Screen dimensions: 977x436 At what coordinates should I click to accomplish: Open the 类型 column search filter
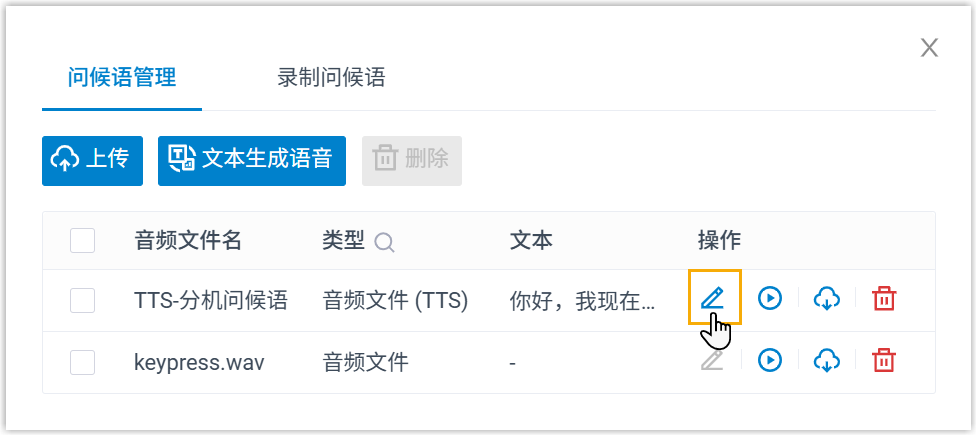point(384,241)
